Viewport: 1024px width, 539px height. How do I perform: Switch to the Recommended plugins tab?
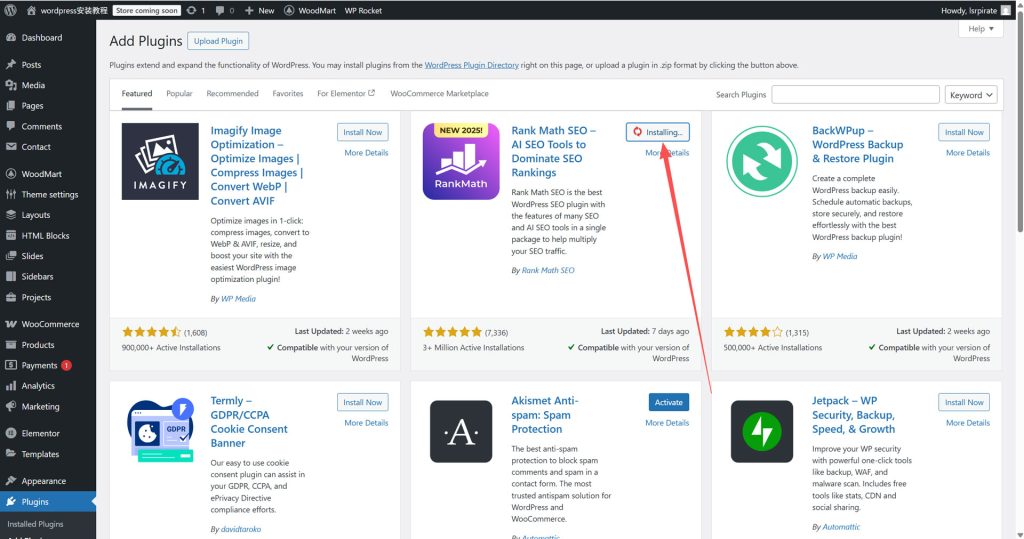[x=232, y=94]
